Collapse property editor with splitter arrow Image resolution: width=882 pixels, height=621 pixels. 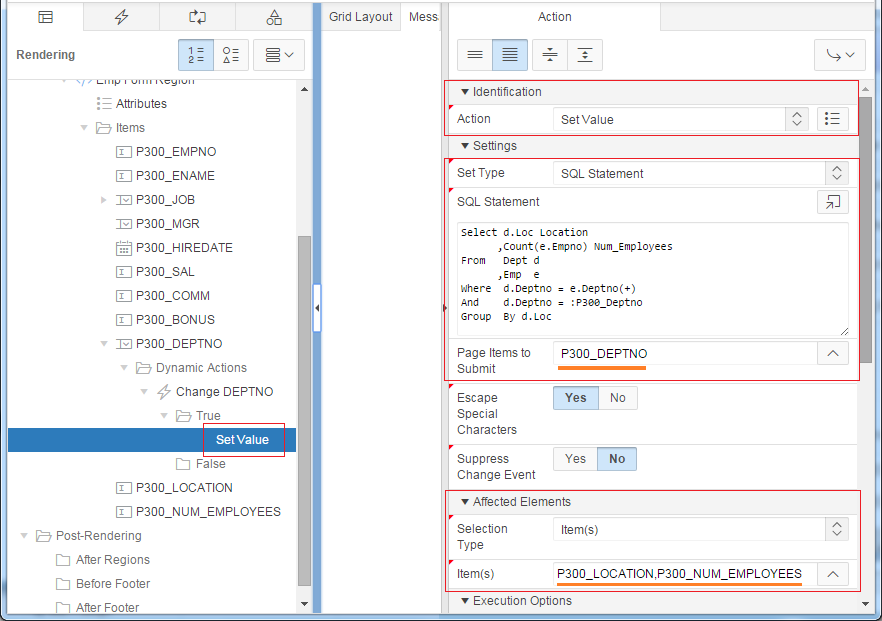tap(444, 308)
